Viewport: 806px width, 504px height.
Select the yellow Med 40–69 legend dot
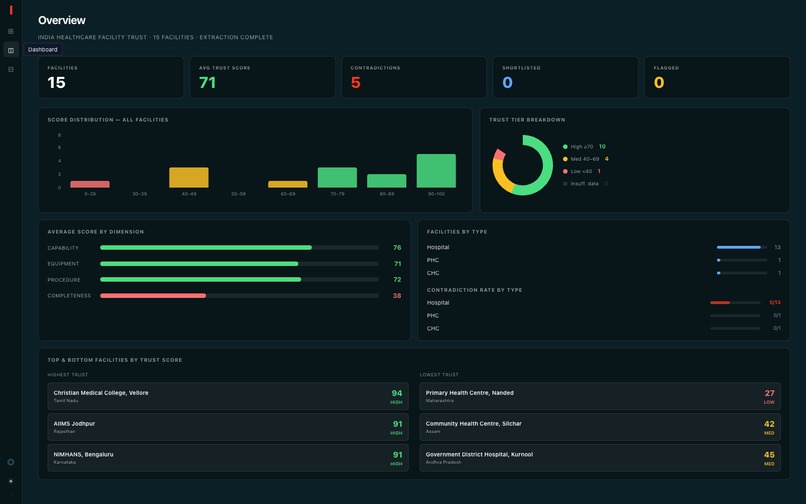(x=565, y=159)
